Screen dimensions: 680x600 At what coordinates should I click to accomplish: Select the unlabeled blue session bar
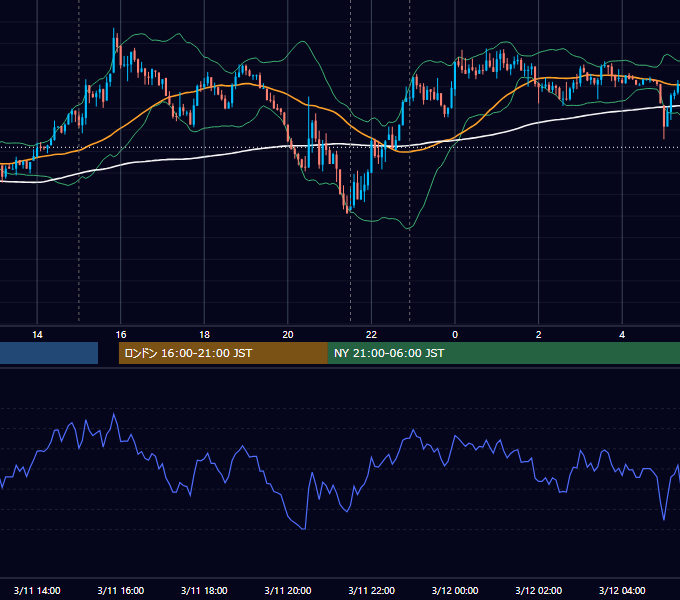[x=49, y=353]
